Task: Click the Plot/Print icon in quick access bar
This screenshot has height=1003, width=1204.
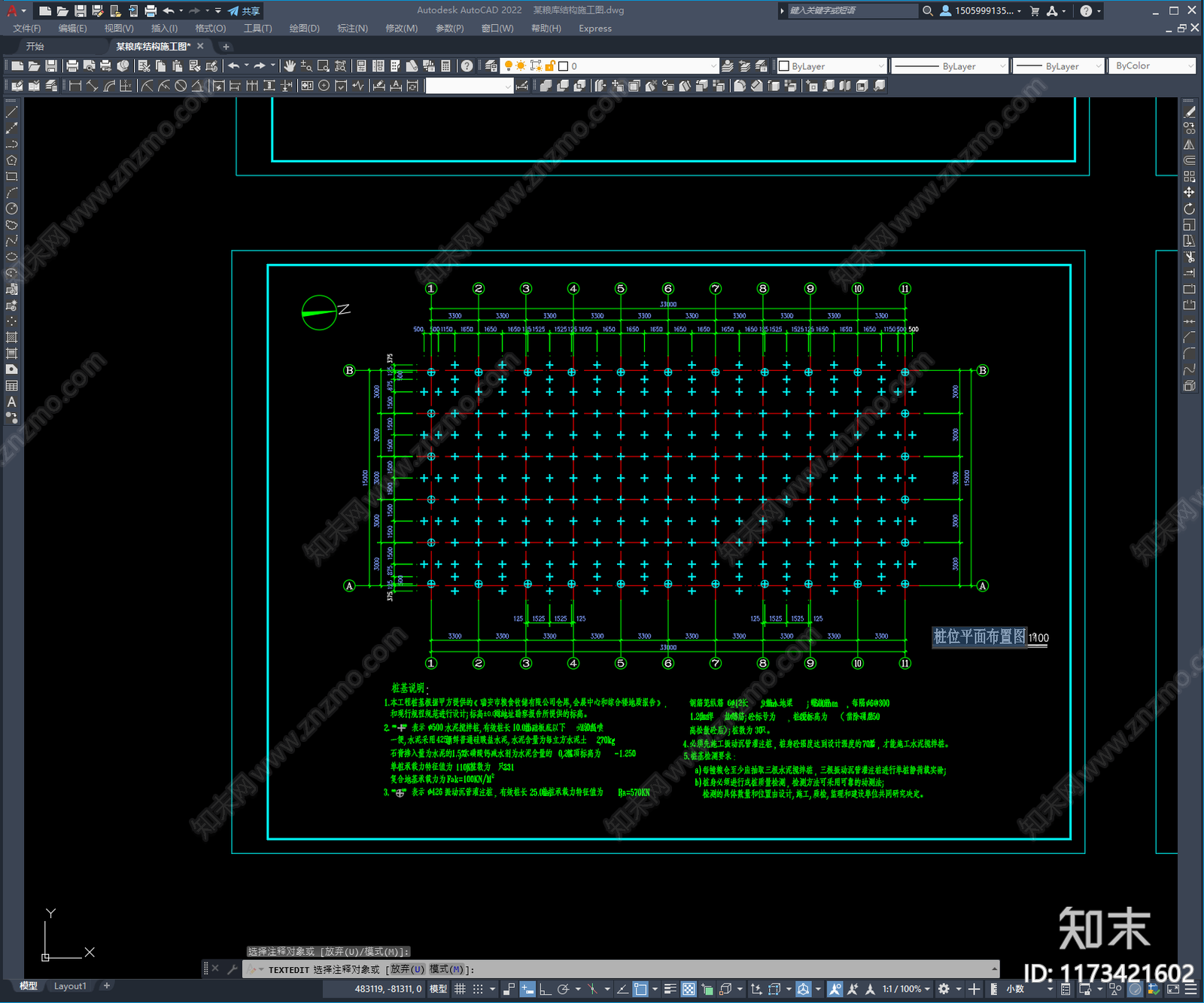Action: pyautogui.click(x=150, y=11)
